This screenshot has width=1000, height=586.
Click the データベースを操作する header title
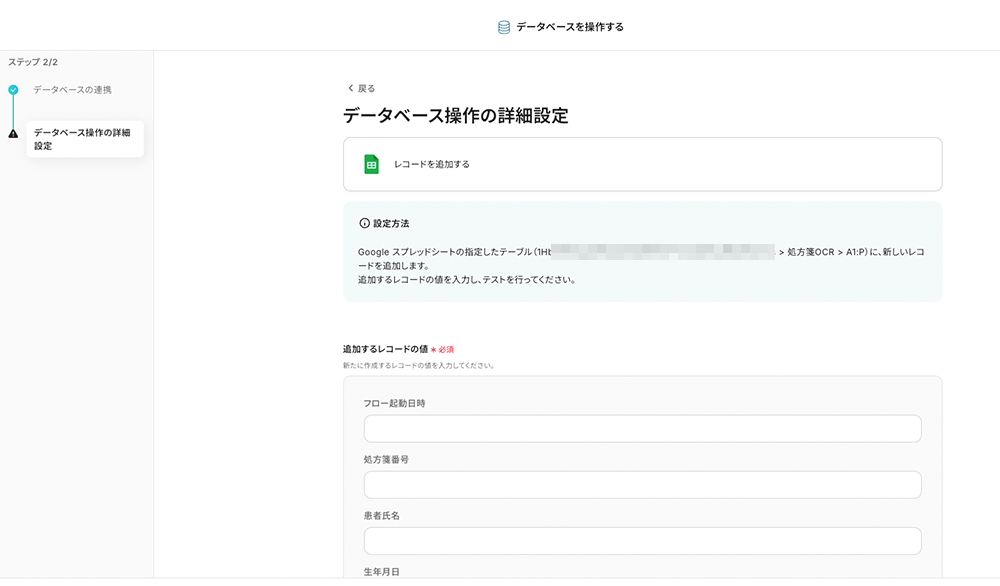pyautogui.click(x=570, y=27)
